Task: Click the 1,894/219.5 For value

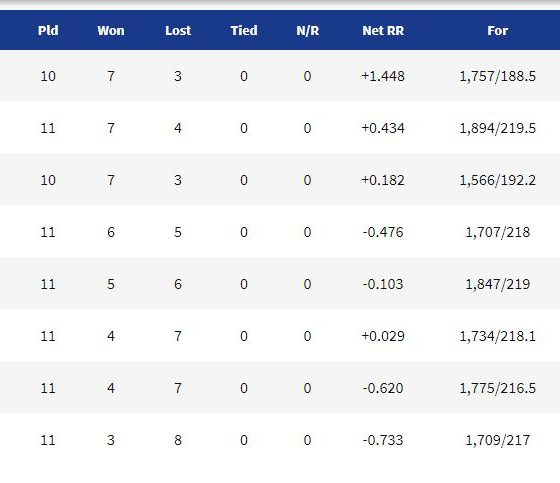Action: pyautogui.click(x=498, y=128)
